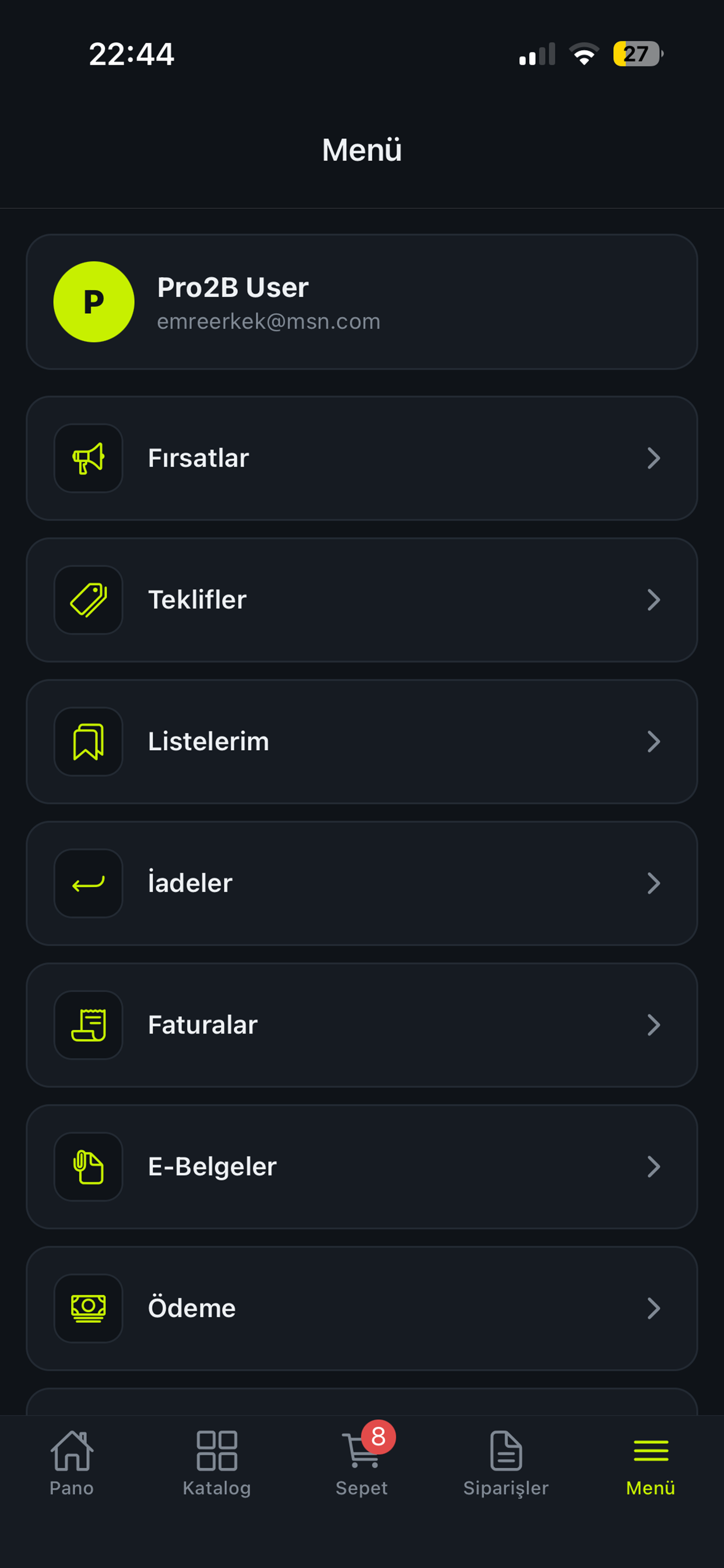
Task: Expand the Faturalar row chevron
Action: (653, 1025)
